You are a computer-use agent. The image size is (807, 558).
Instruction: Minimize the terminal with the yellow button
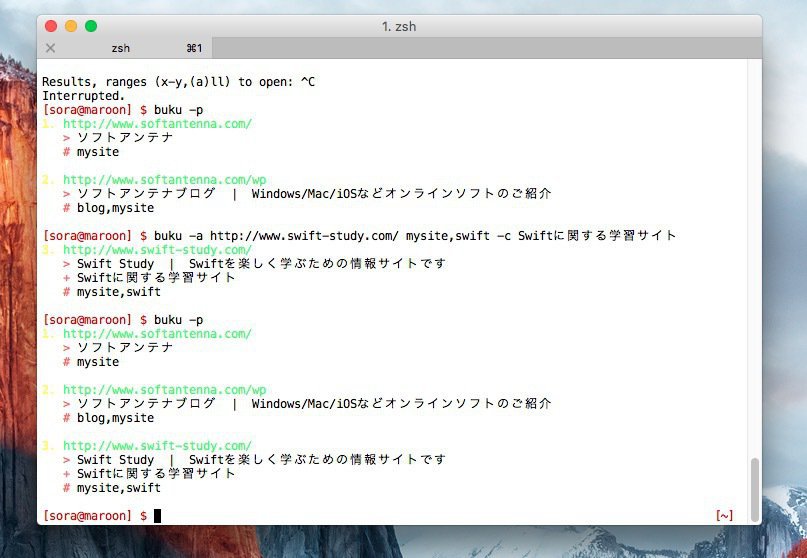click(71, 26)
